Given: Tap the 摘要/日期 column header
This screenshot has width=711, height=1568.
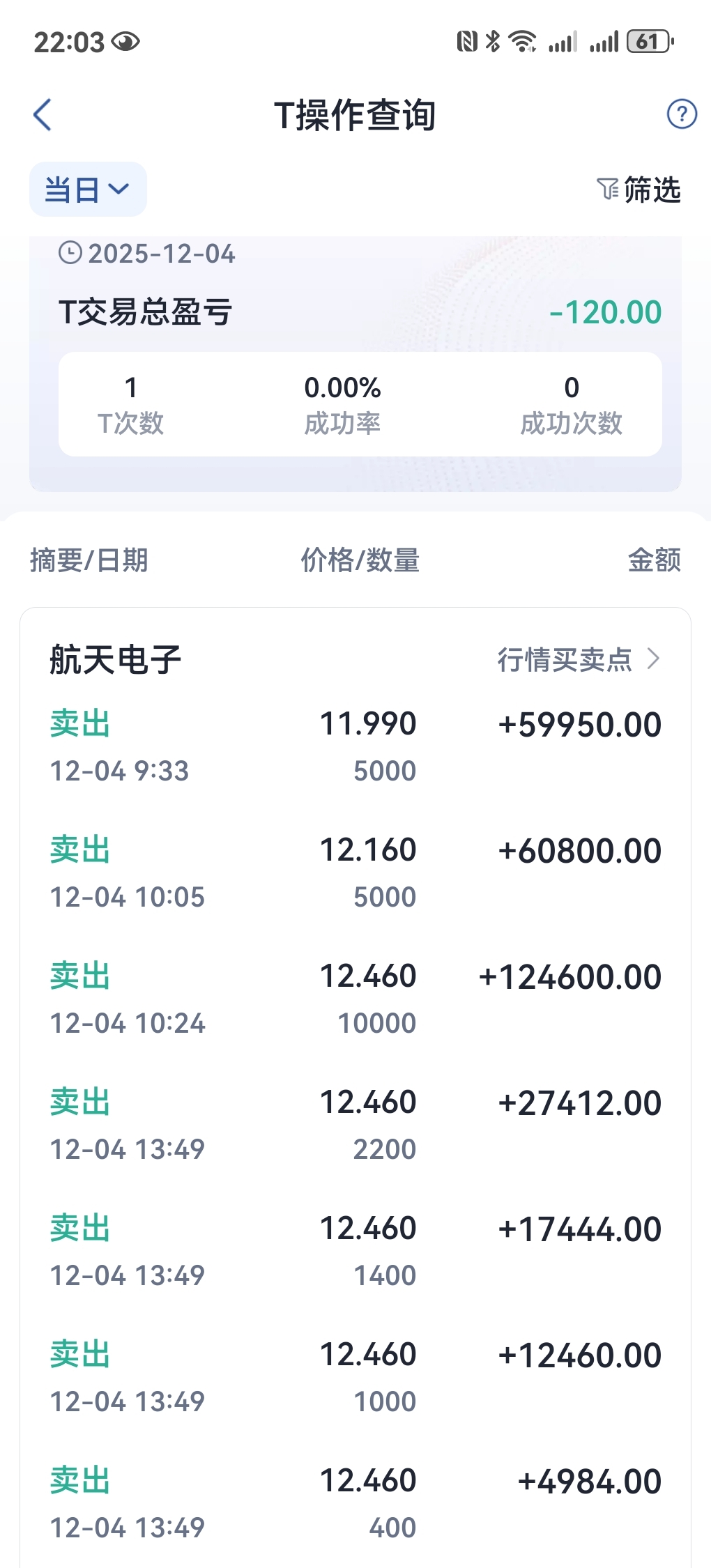Looking at the screenshot, I should click(x=89, y=560).
